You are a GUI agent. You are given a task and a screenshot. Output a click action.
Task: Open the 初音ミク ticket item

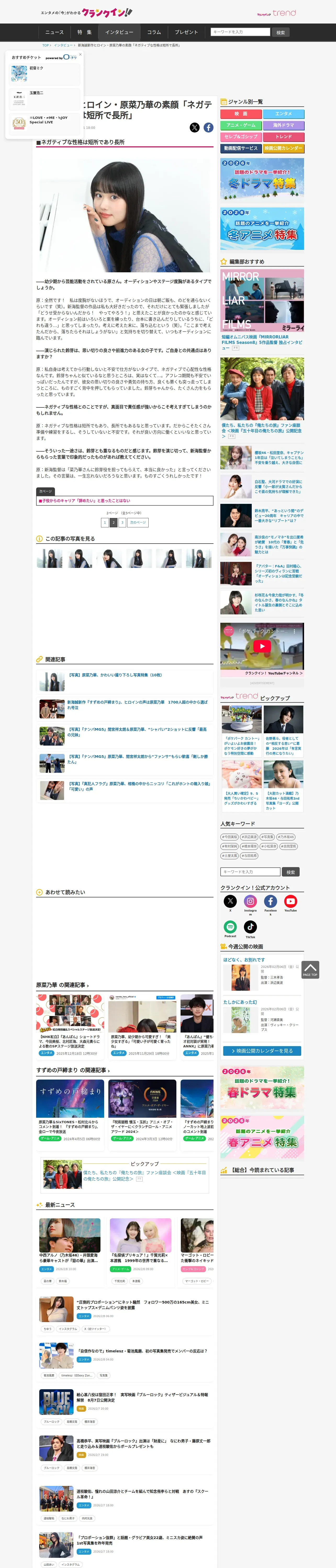coord(45,74)
